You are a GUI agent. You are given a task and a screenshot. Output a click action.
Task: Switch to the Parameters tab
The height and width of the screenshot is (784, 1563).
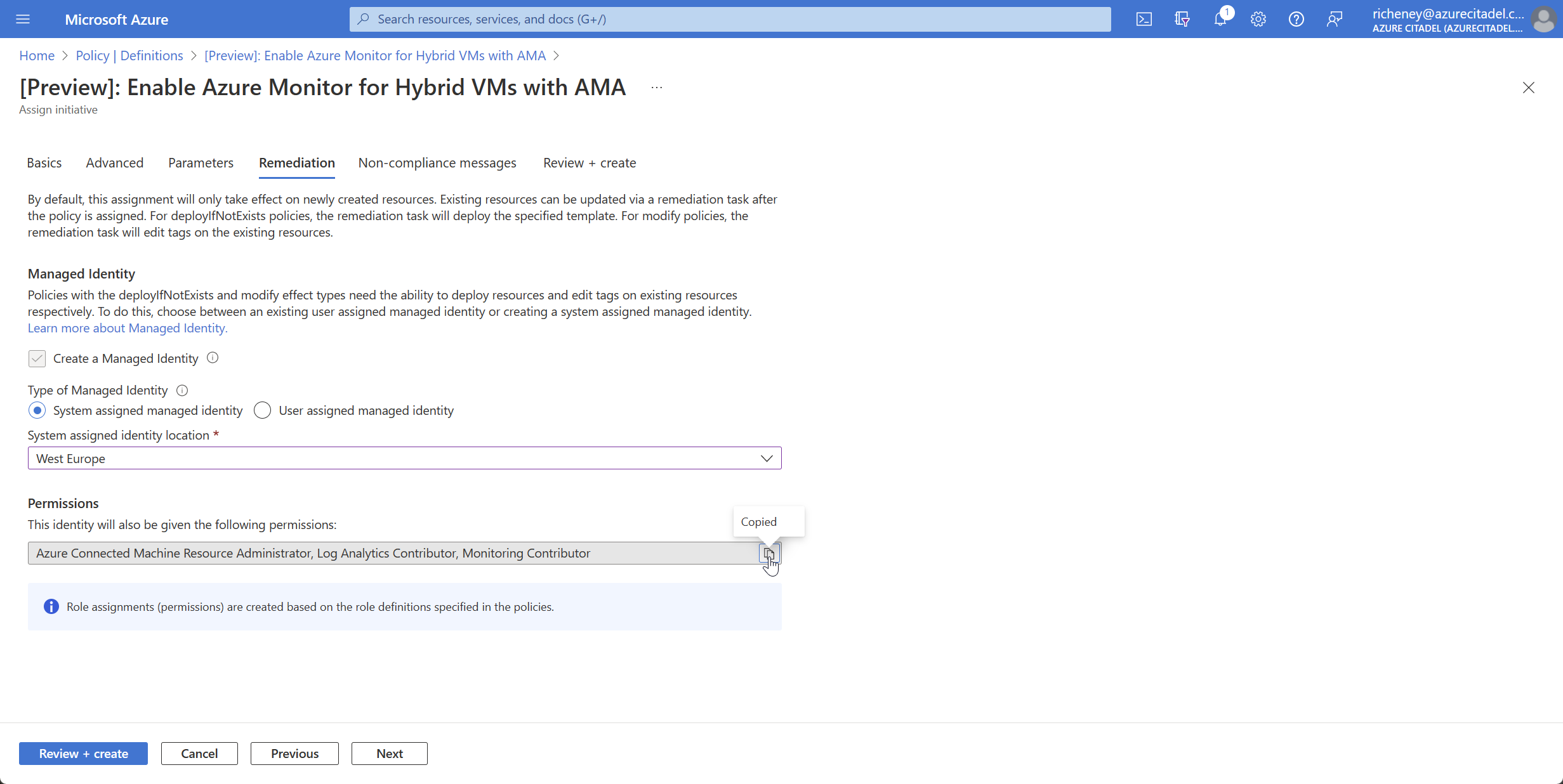pos(201,163)
